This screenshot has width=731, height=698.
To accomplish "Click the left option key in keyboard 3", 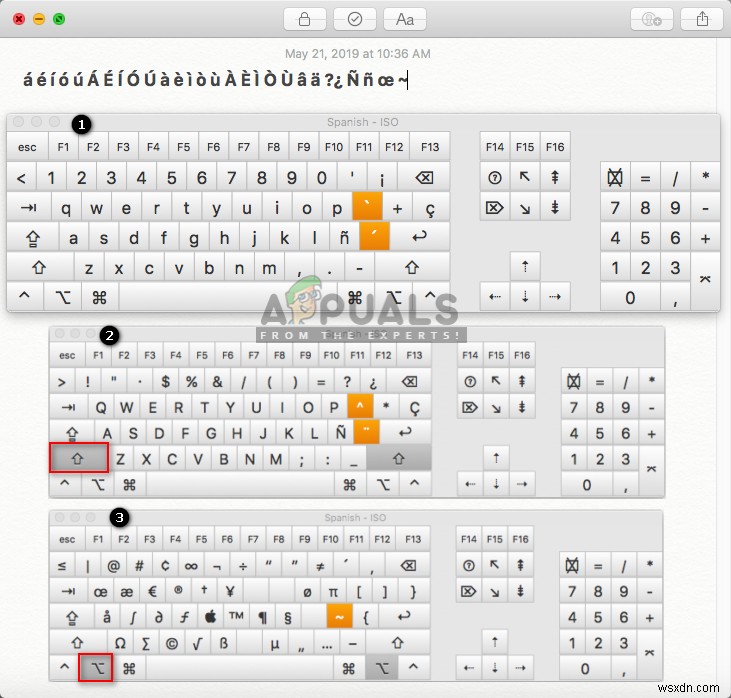I will [x=96, y=668].
